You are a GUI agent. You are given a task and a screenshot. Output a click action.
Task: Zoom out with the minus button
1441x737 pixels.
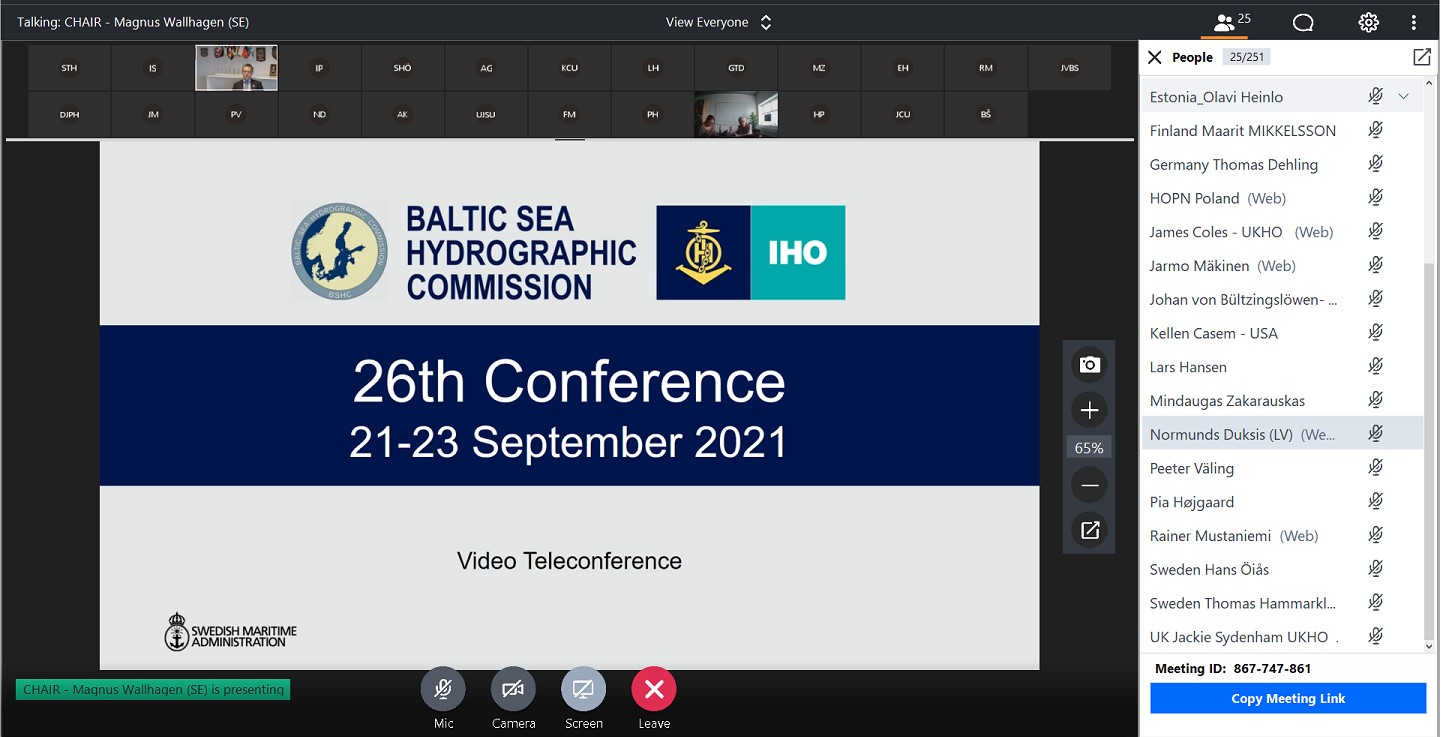(1090, 486)
